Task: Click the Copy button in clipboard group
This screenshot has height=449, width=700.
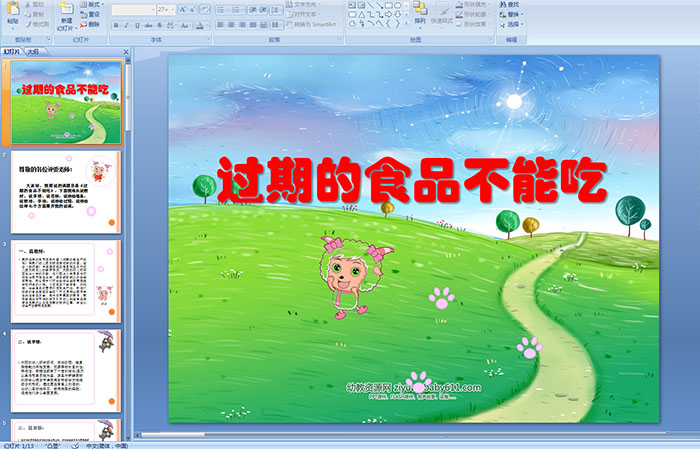Action: (34, 14)
